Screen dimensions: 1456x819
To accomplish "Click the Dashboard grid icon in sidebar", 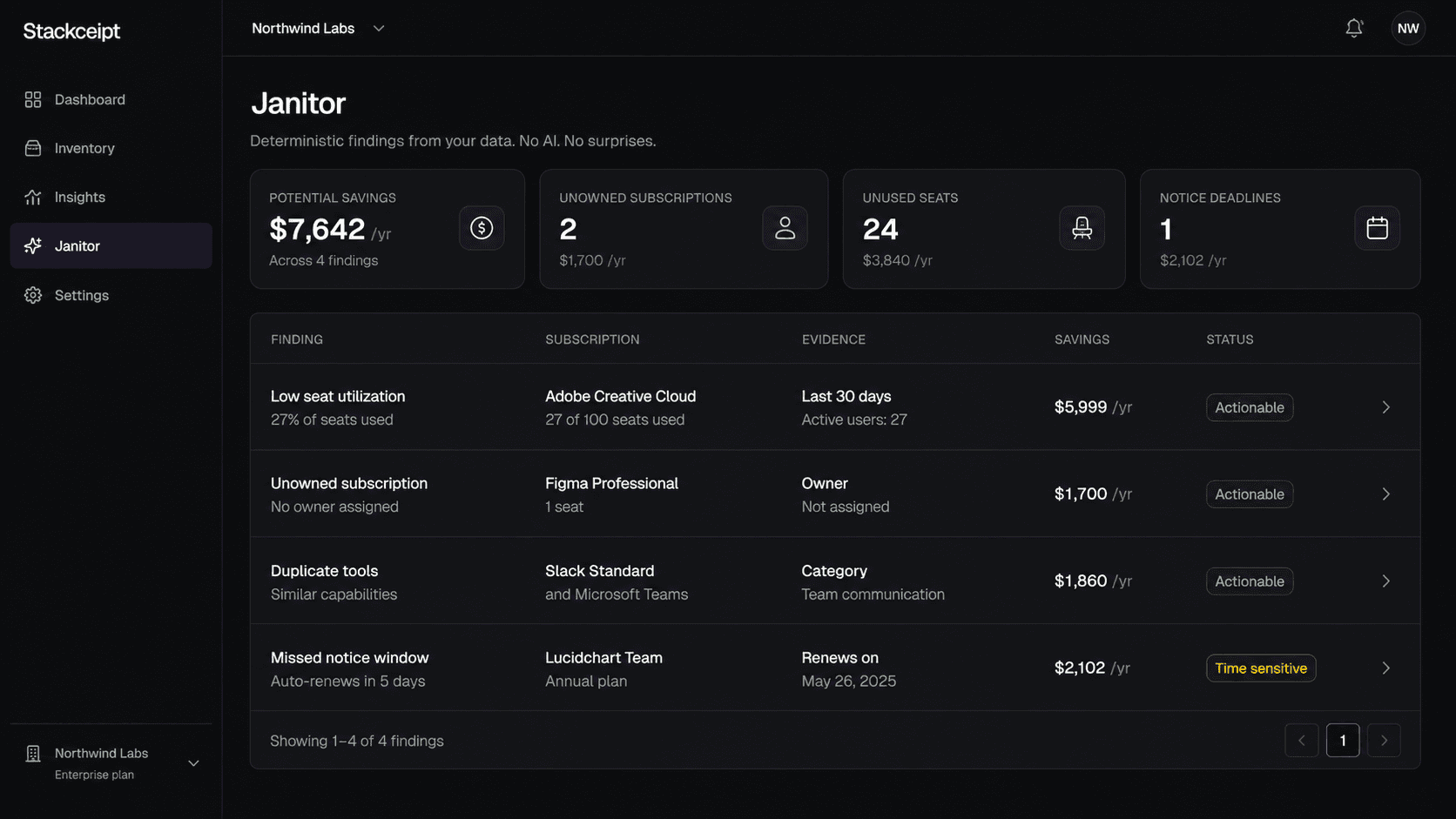I will point(33,99).
